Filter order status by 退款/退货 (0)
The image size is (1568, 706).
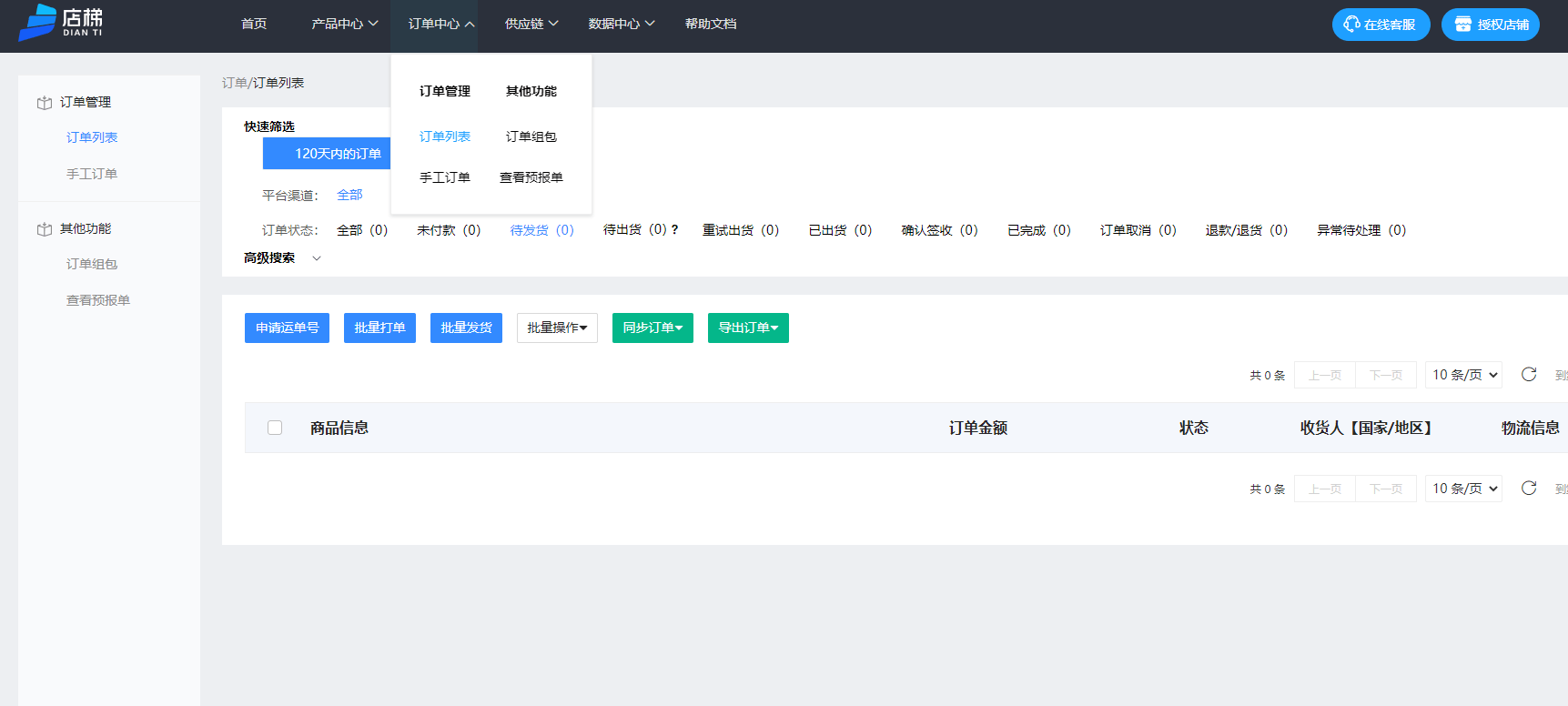click(1247, 230)
